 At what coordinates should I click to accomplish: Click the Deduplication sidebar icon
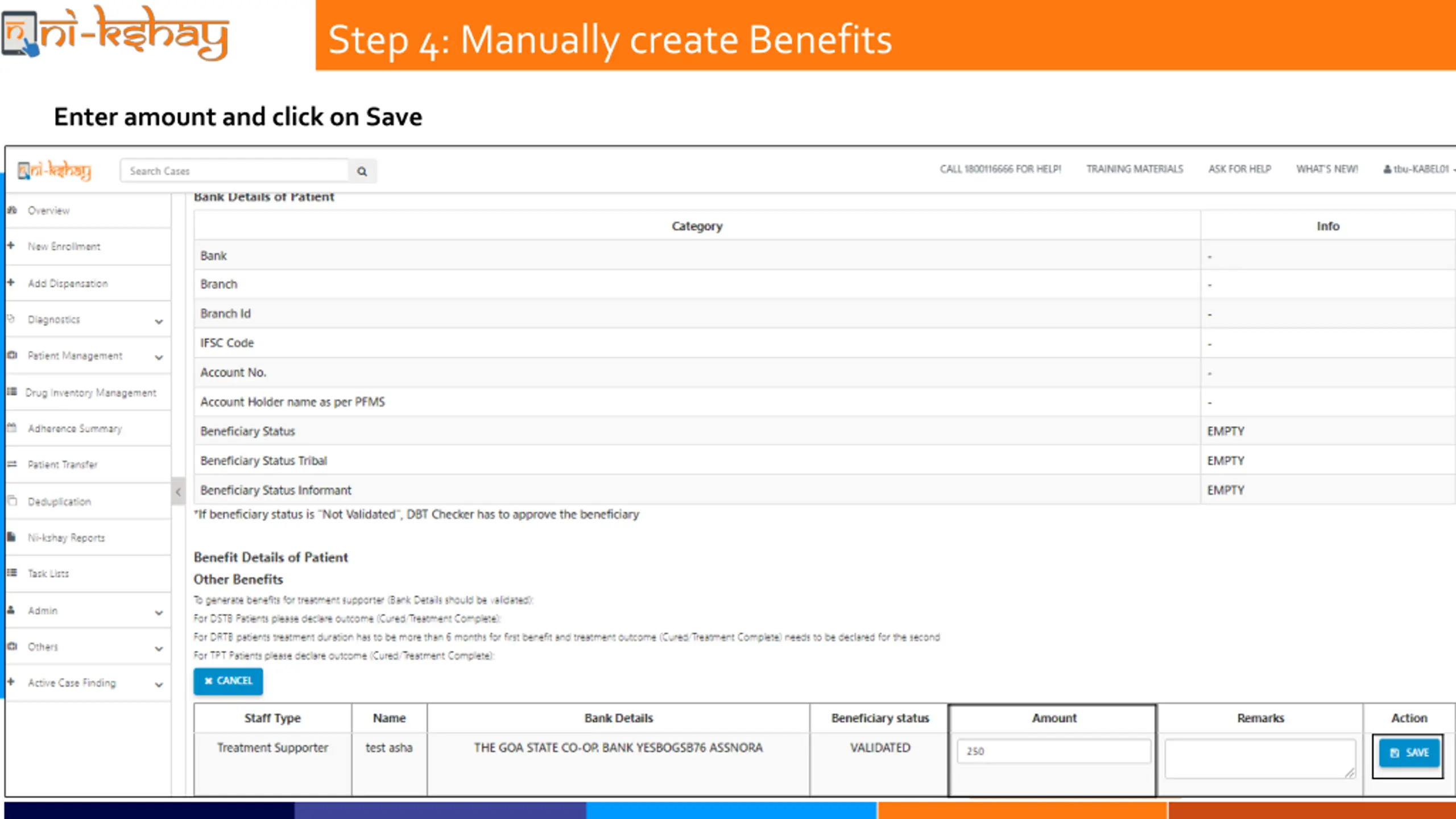[12, 500]
